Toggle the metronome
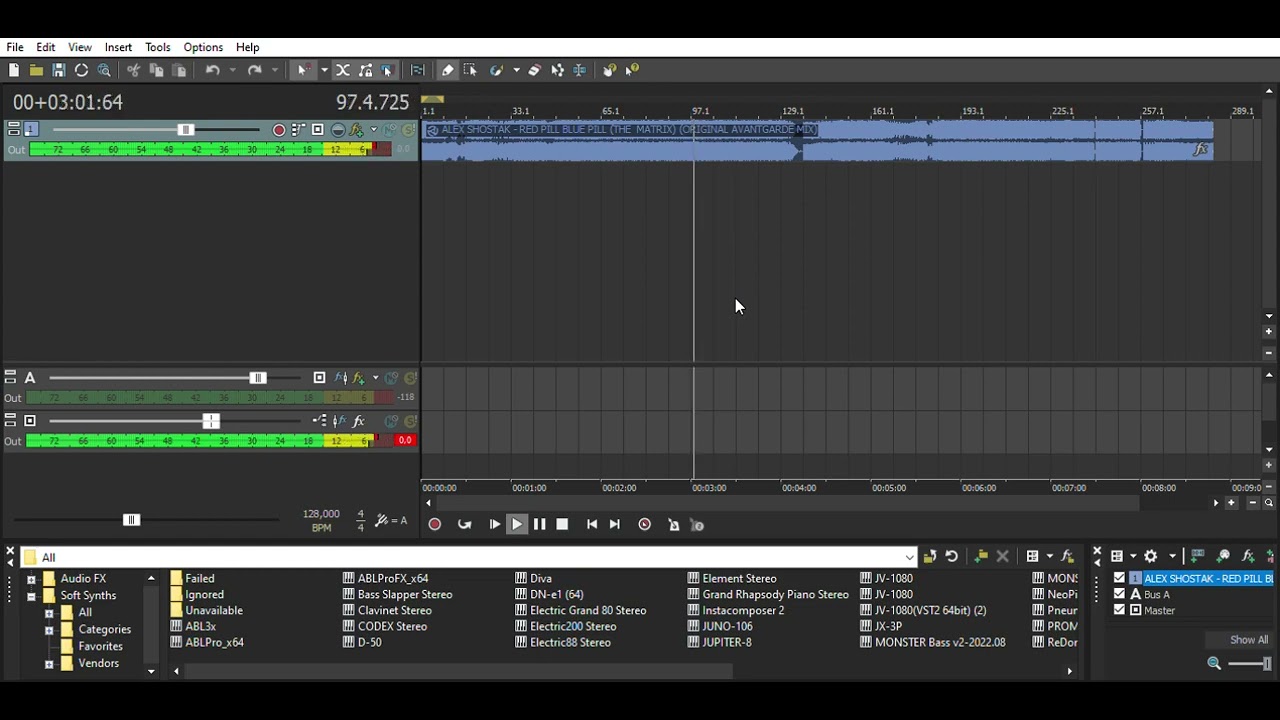1280x720 pixels. (x=673, y=524)
